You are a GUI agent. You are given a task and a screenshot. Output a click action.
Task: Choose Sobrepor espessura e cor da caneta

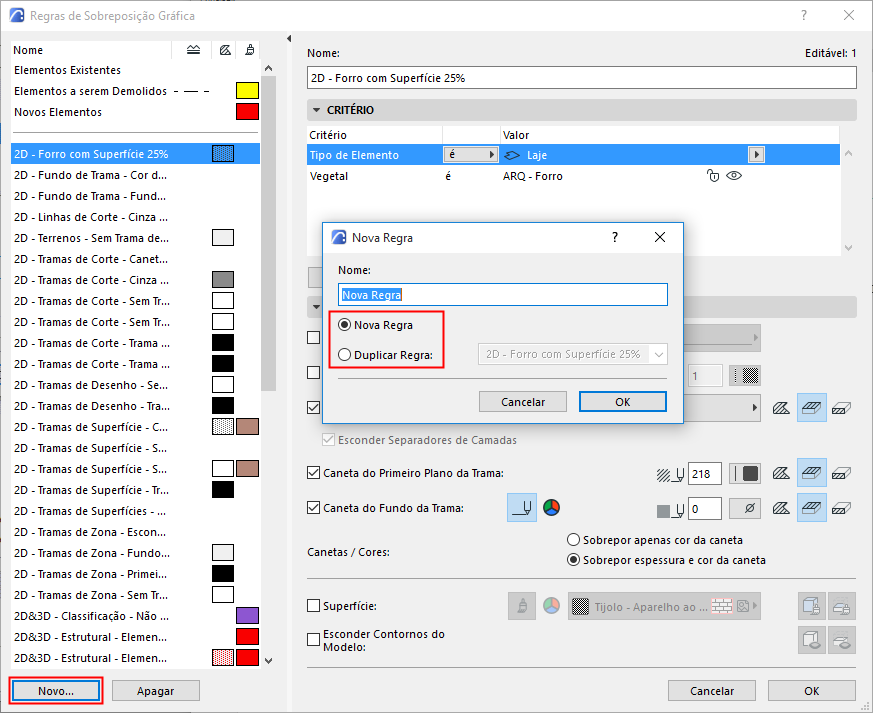(x=573, y=560)
